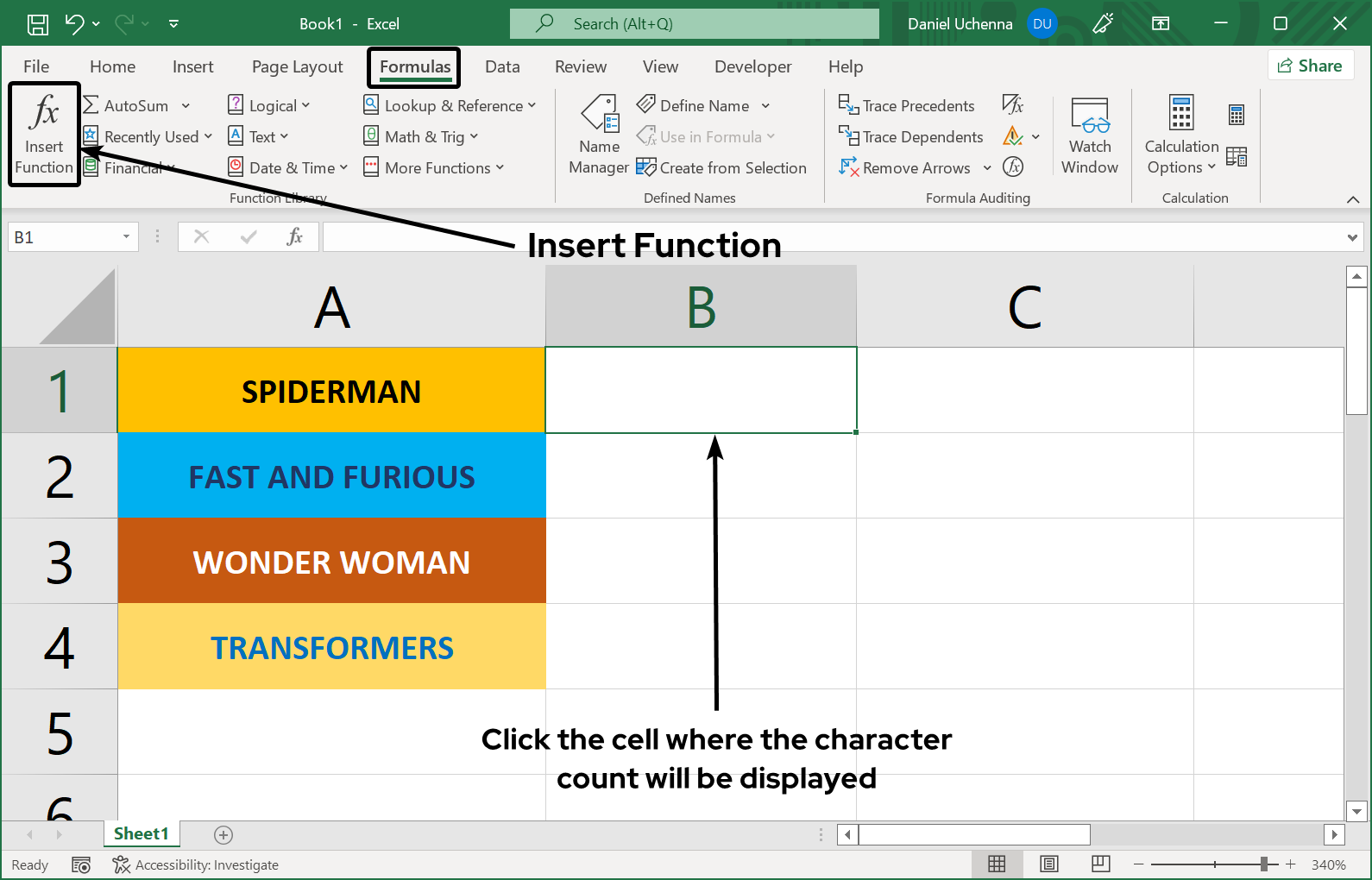Click the DU account avatar

(1042, 24)
